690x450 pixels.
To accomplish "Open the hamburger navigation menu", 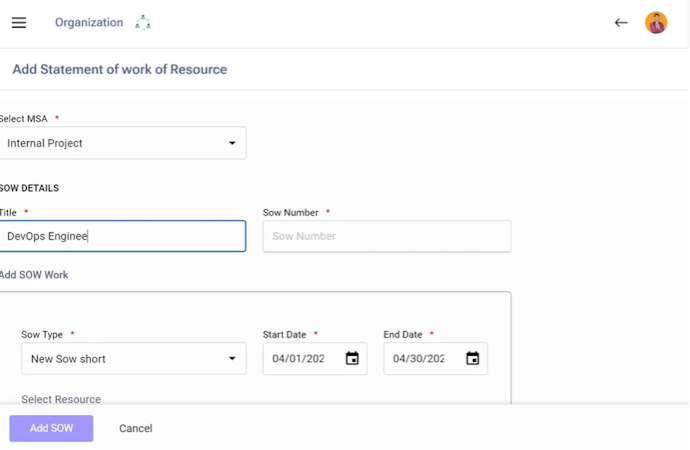I will pos(19,23).
